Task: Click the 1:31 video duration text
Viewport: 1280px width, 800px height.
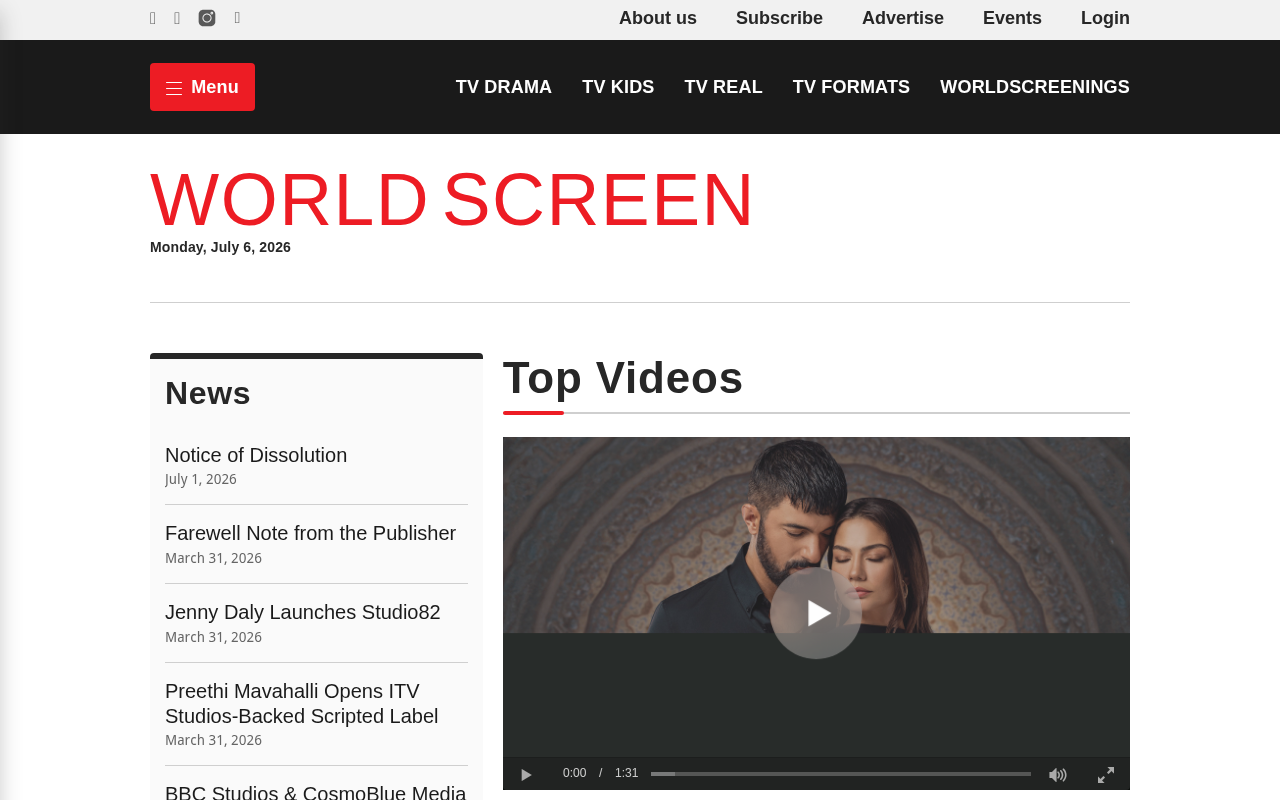Action: [626, 773]
